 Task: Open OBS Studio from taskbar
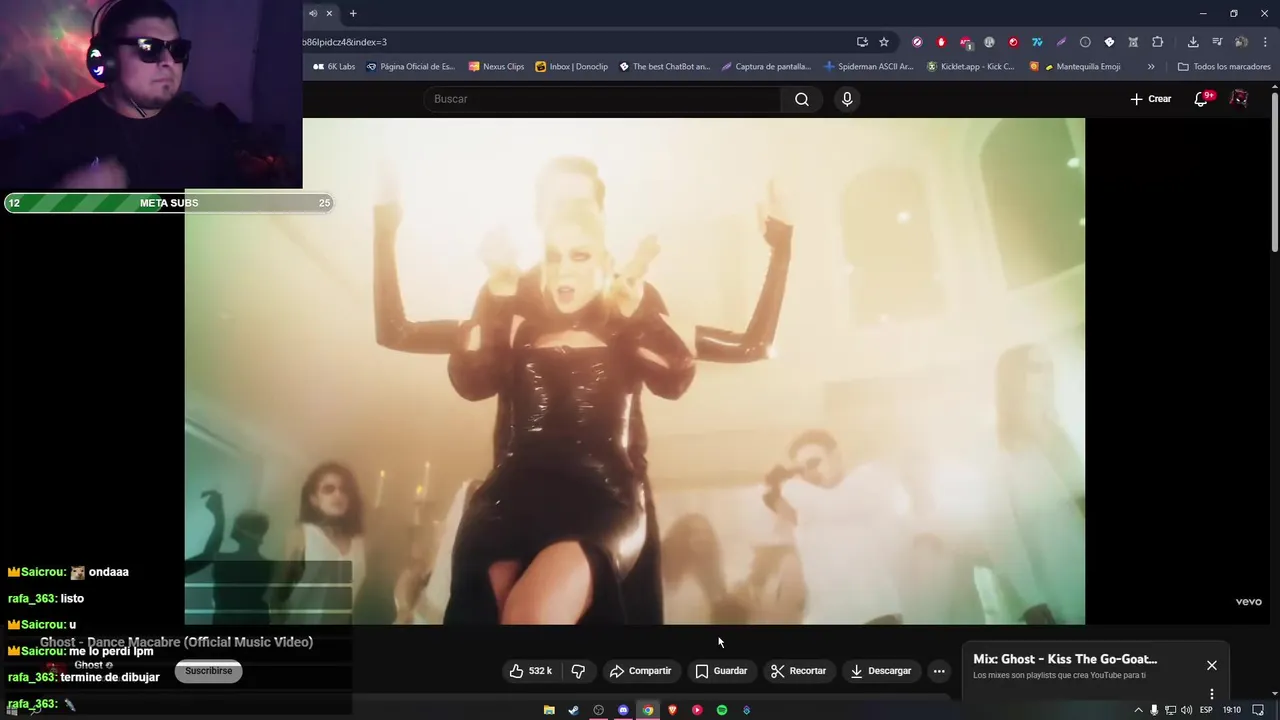599,710
